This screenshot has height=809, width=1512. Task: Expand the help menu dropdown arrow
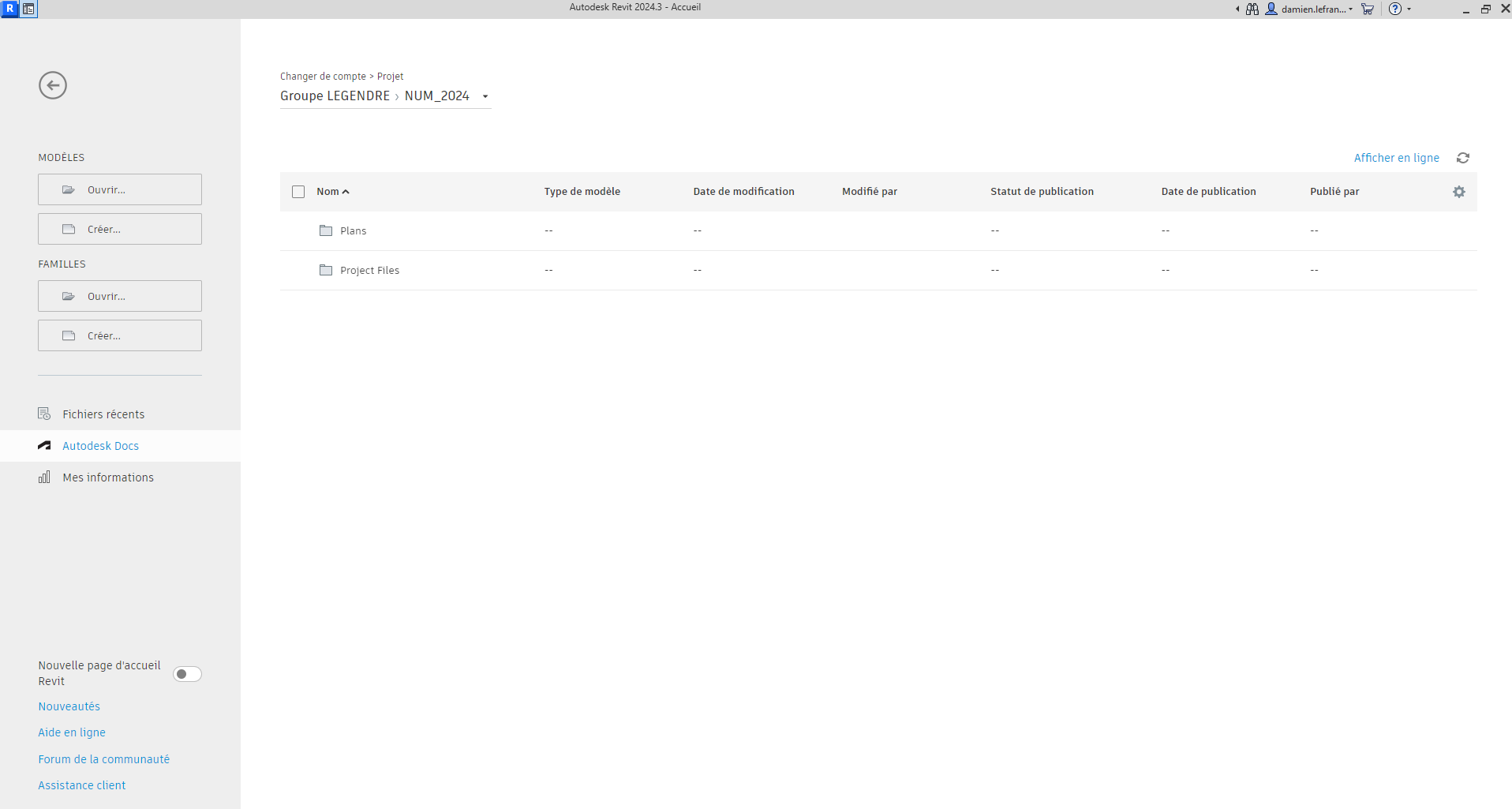pos(1409,9)
